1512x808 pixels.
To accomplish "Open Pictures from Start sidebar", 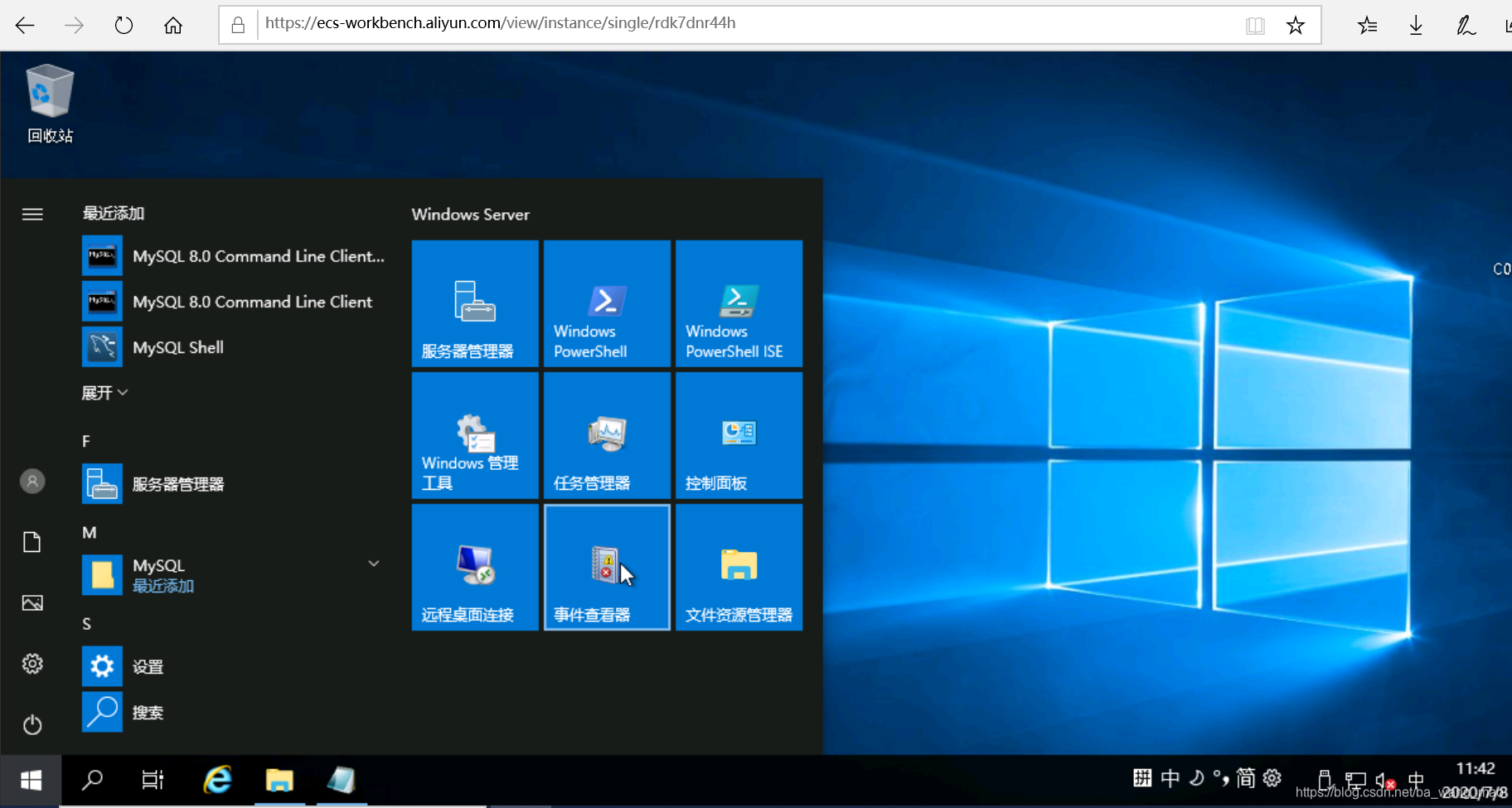I will [32, 603].
